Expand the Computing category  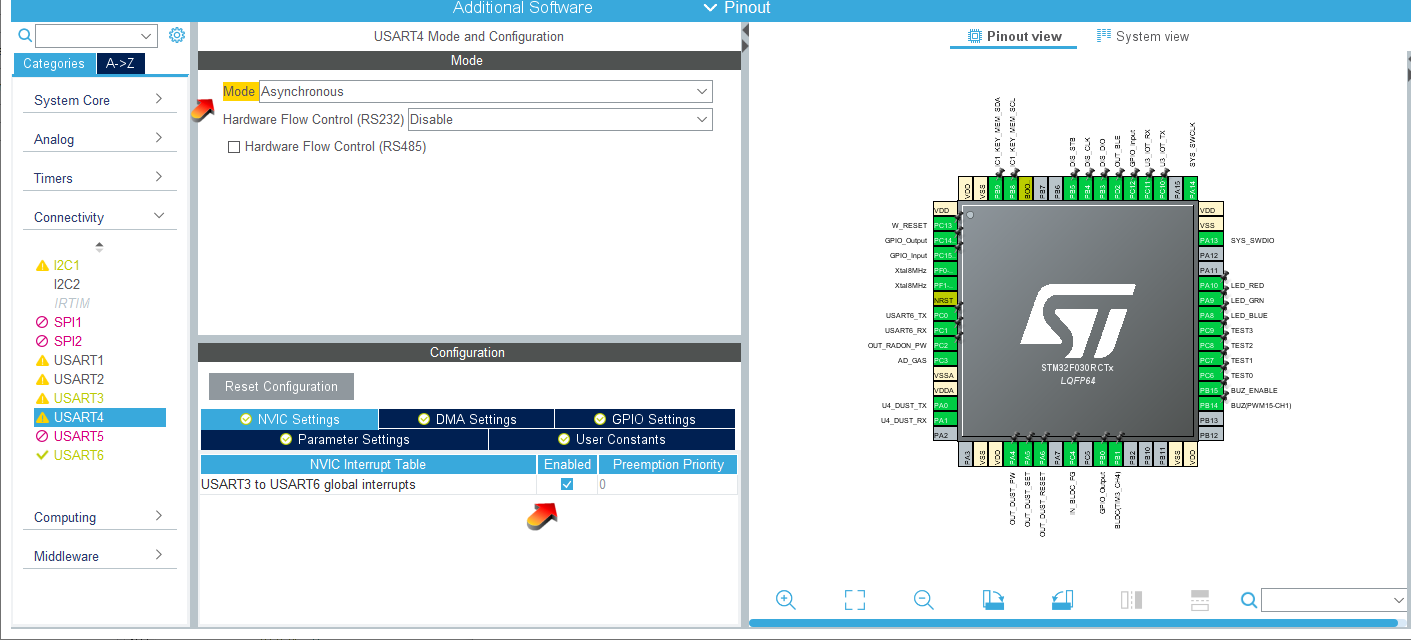(98, 517)
